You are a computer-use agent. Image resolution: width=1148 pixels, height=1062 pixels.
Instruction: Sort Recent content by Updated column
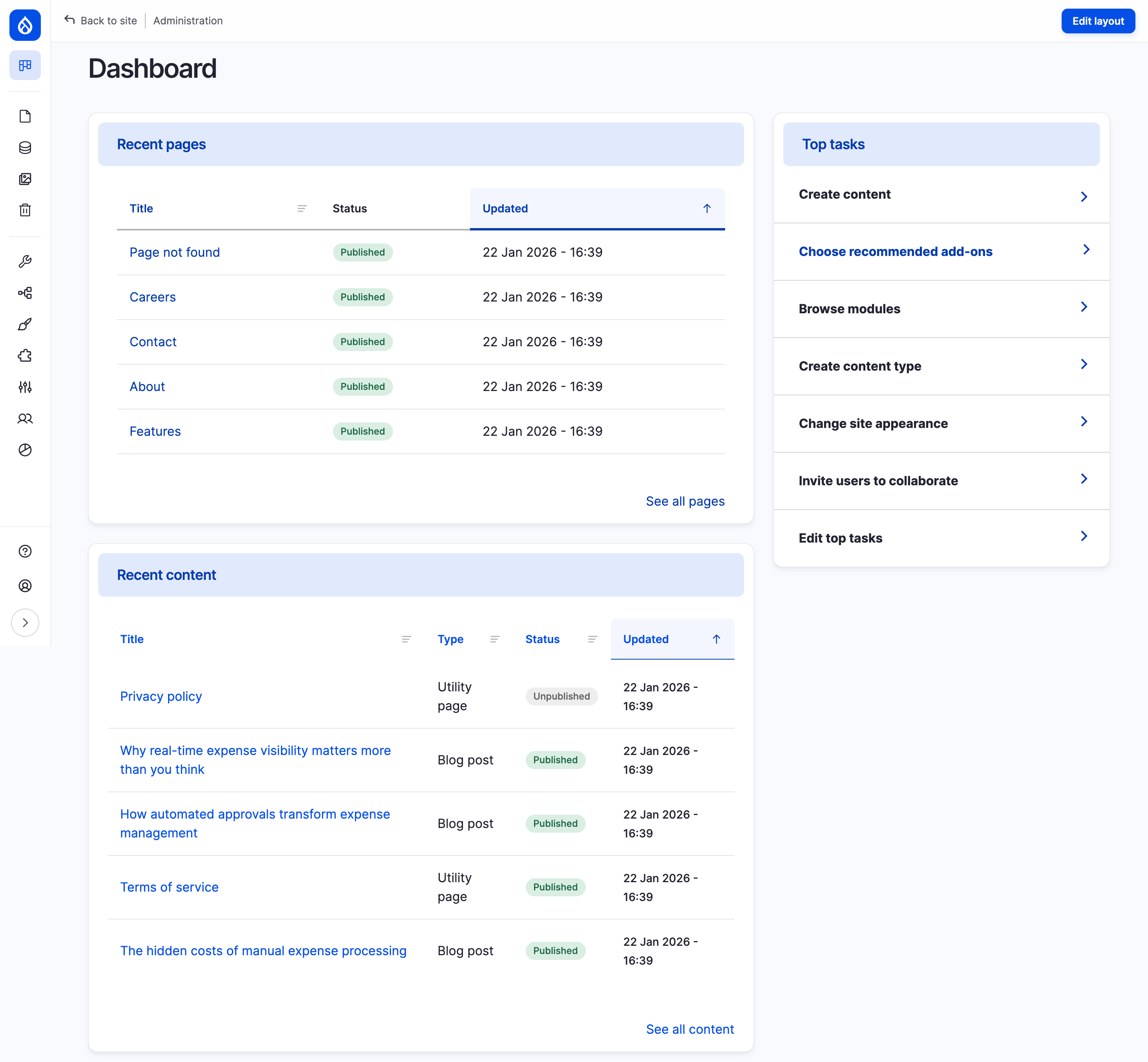click(x=646, y=639)
